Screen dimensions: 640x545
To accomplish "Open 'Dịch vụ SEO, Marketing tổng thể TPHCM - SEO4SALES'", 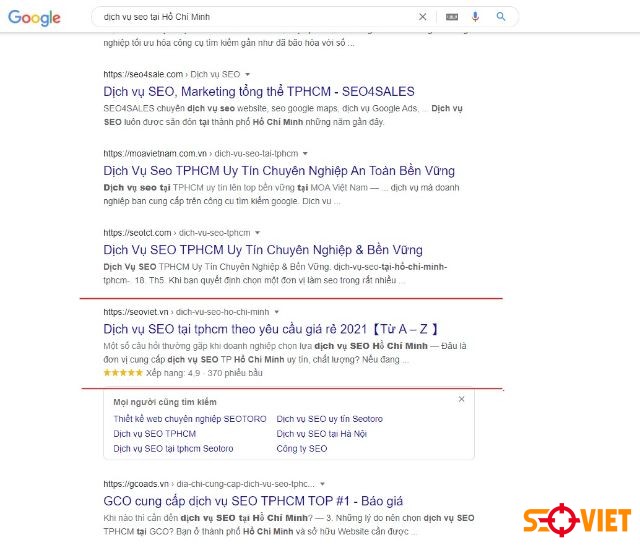I will 259,91.
